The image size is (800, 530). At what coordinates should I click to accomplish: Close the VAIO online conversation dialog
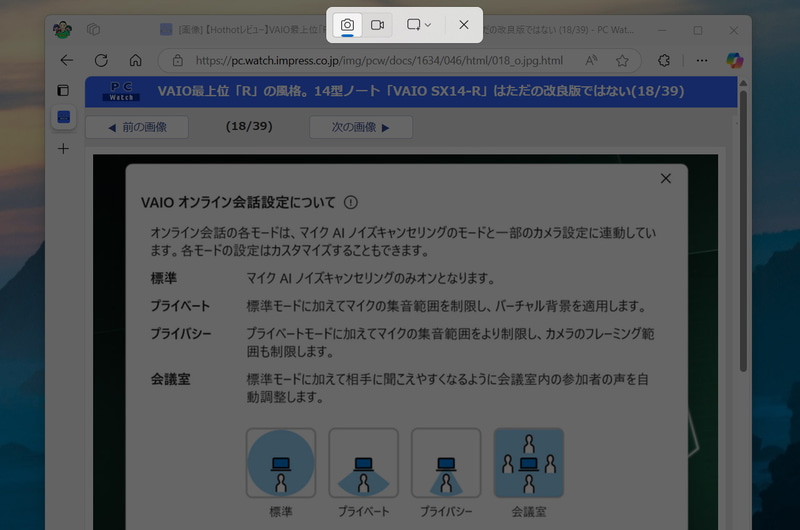tap(665, 179)
